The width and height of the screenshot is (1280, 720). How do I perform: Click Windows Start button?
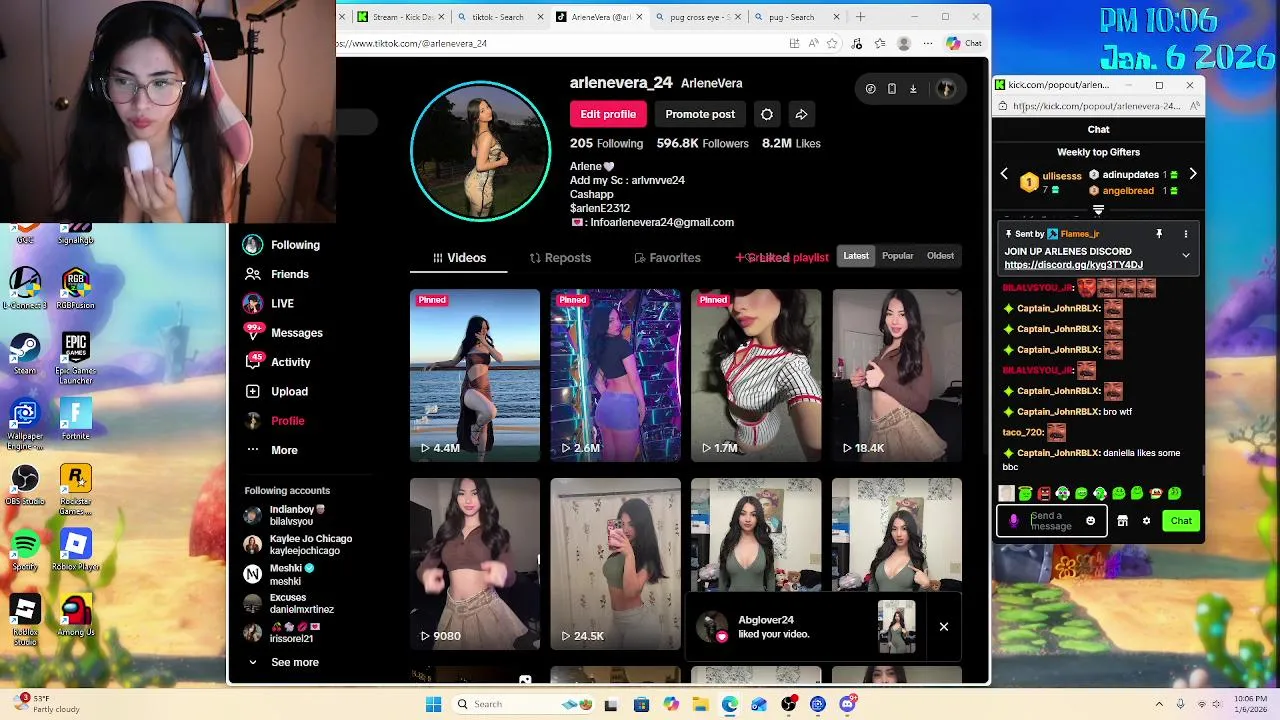coord(433,704)
